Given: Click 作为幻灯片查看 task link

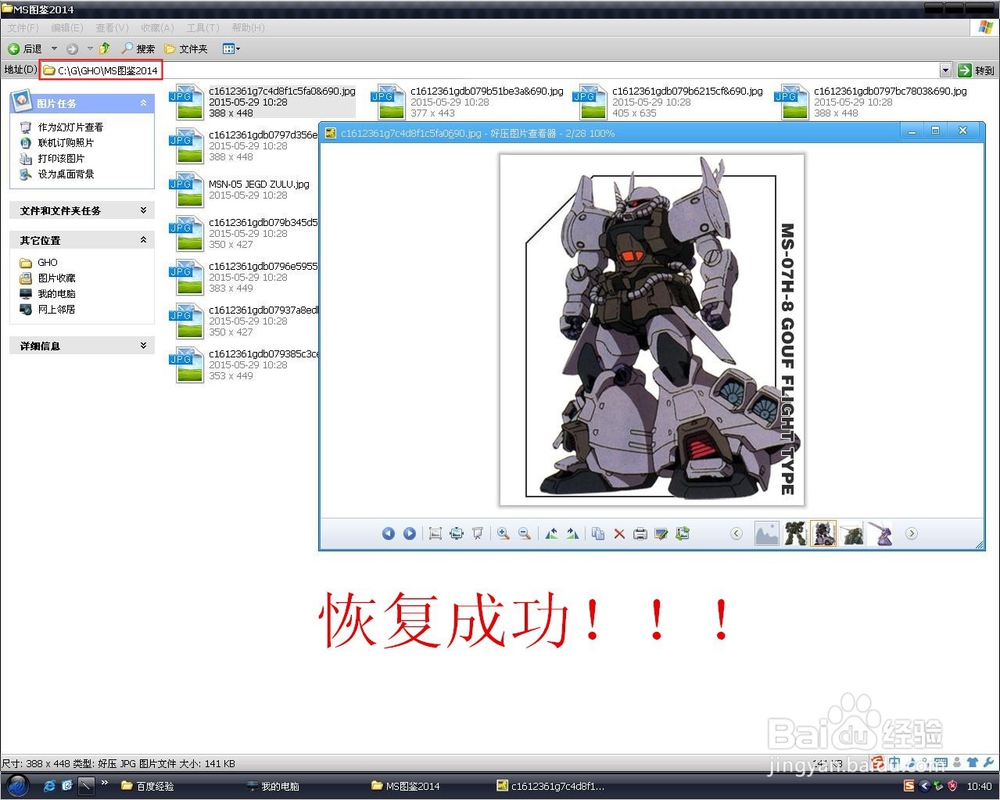Looking at the screenshot, I should pos(70,127).
